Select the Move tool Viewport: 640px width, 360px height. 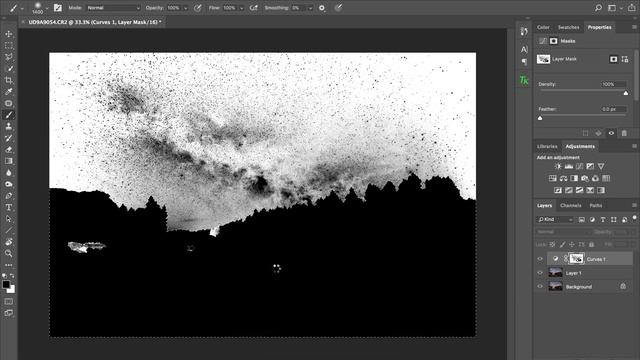(9, 34)
